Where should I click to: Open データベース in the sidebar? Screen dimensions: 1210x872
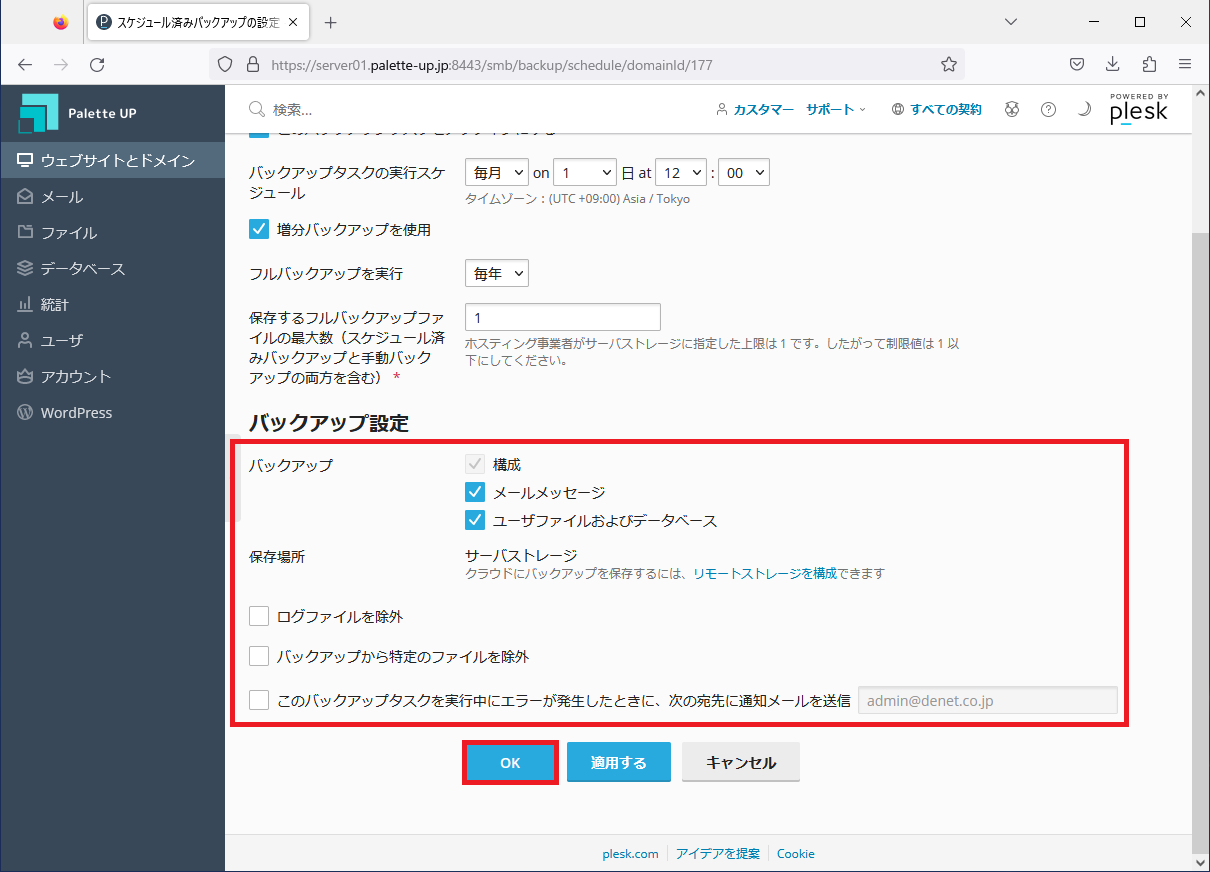pos(112,269)
